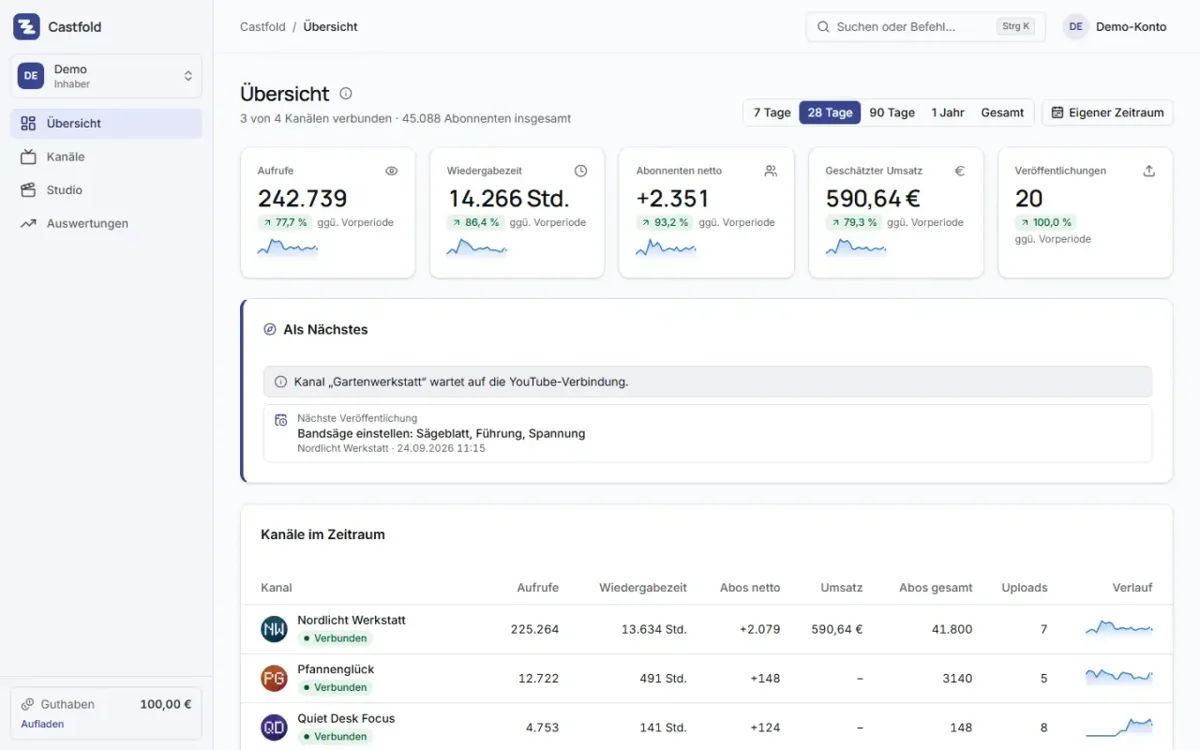Click the Aufladen link
The width and height of the screenshot is (1200, 750).
[x=42, y=724]
